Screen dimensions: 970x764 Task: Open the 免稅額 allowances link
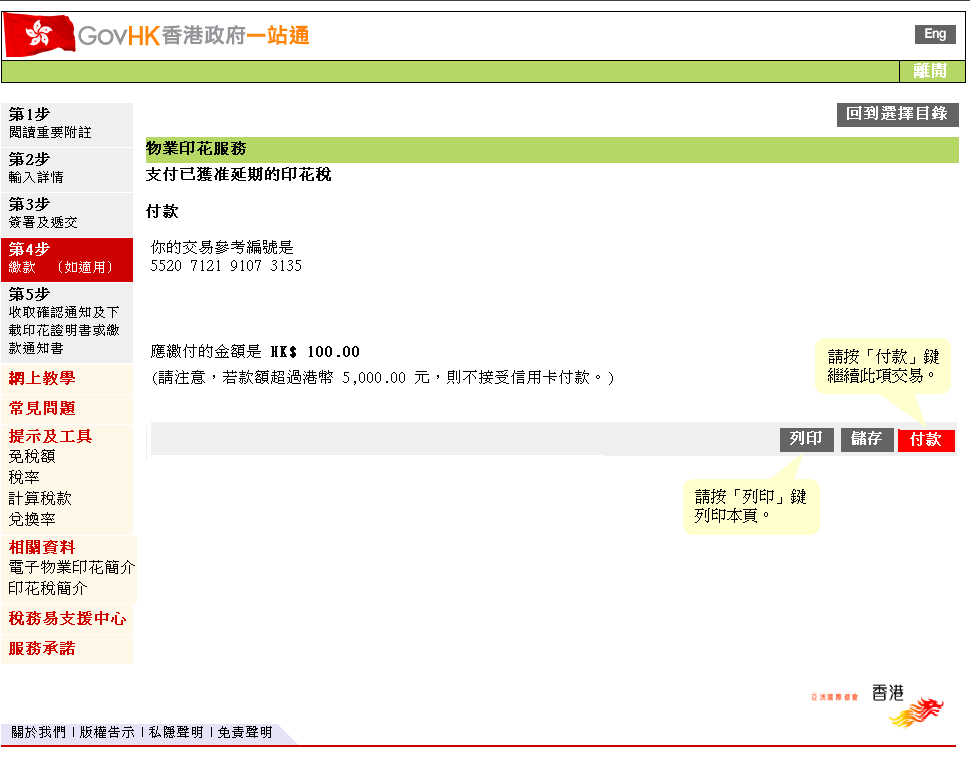(x=32, y=457)
